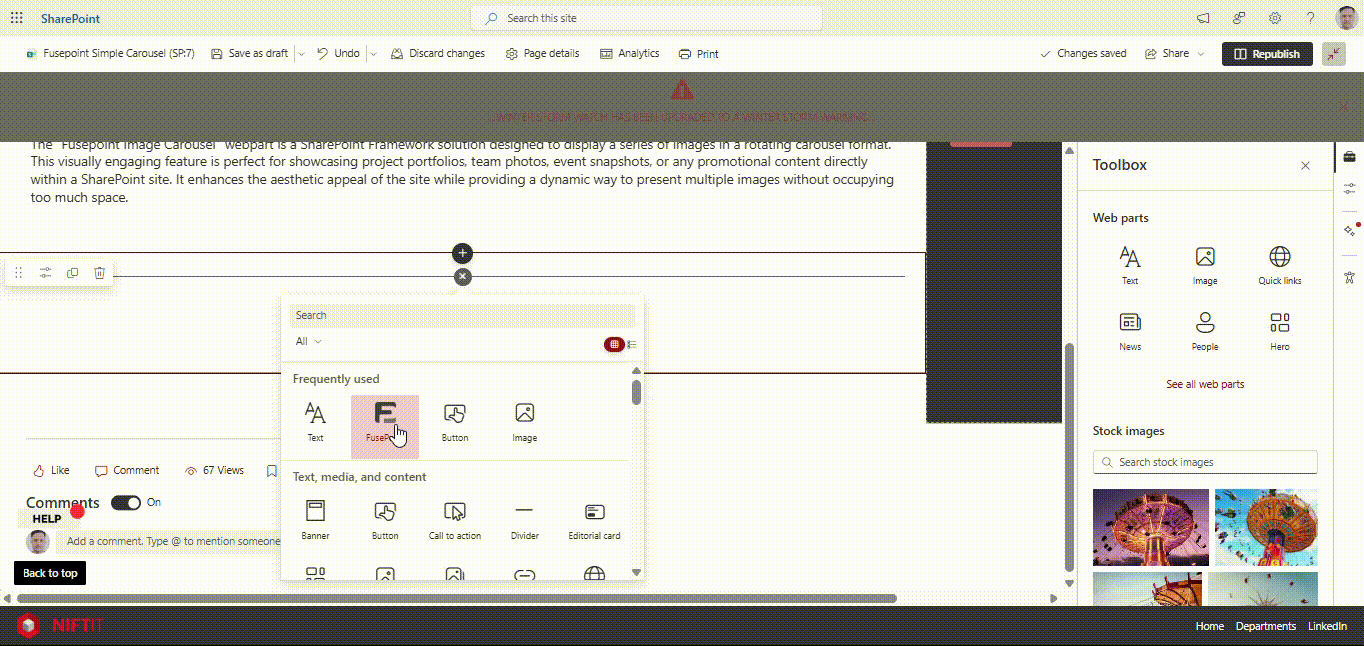Duplicate the section using the copy icon
Screen dimensions: 1364x646
(x=72, y=273)
